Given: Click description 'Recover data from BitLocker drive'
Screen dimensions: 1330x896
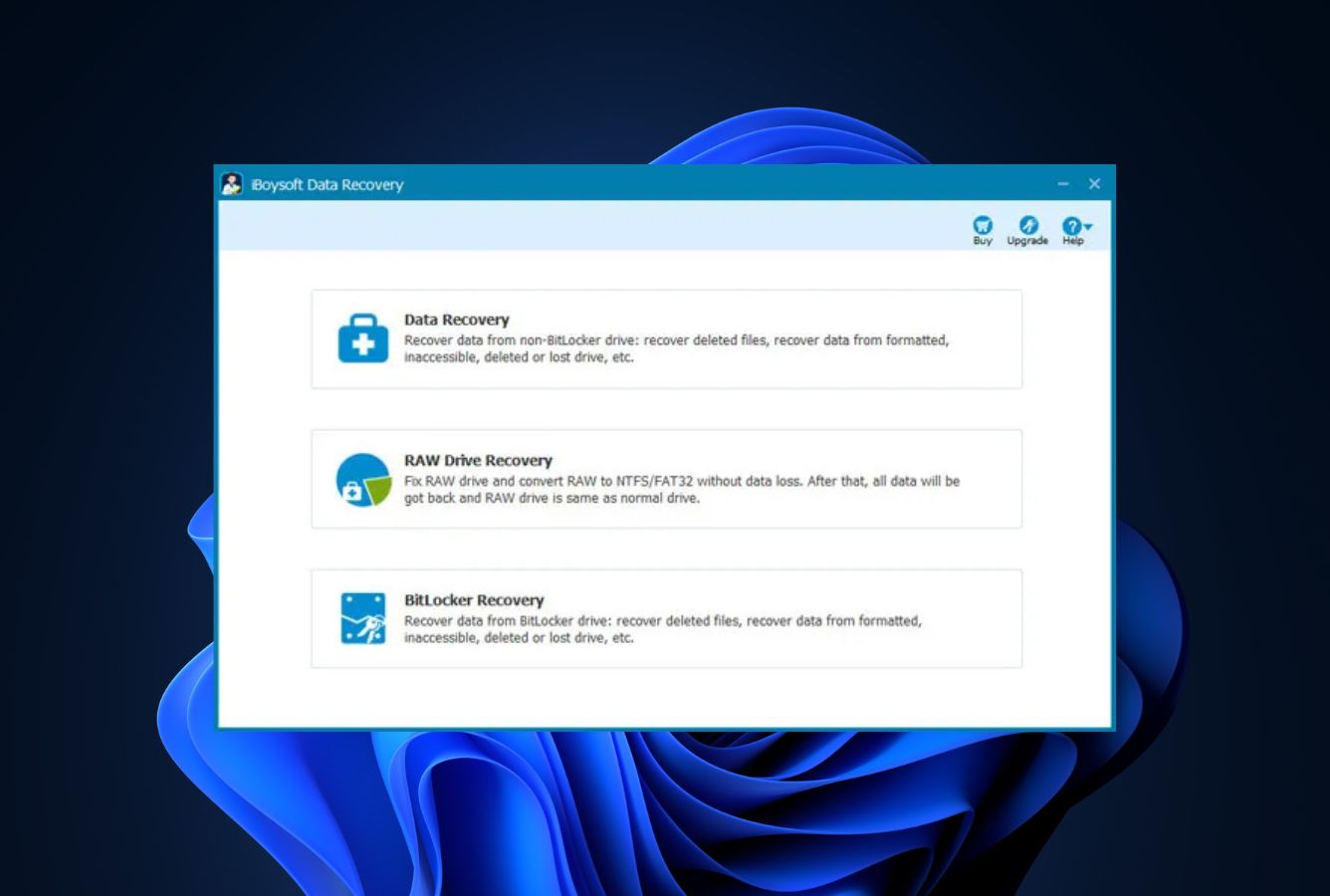Looking at the screenshot, I should click(507, 621).
